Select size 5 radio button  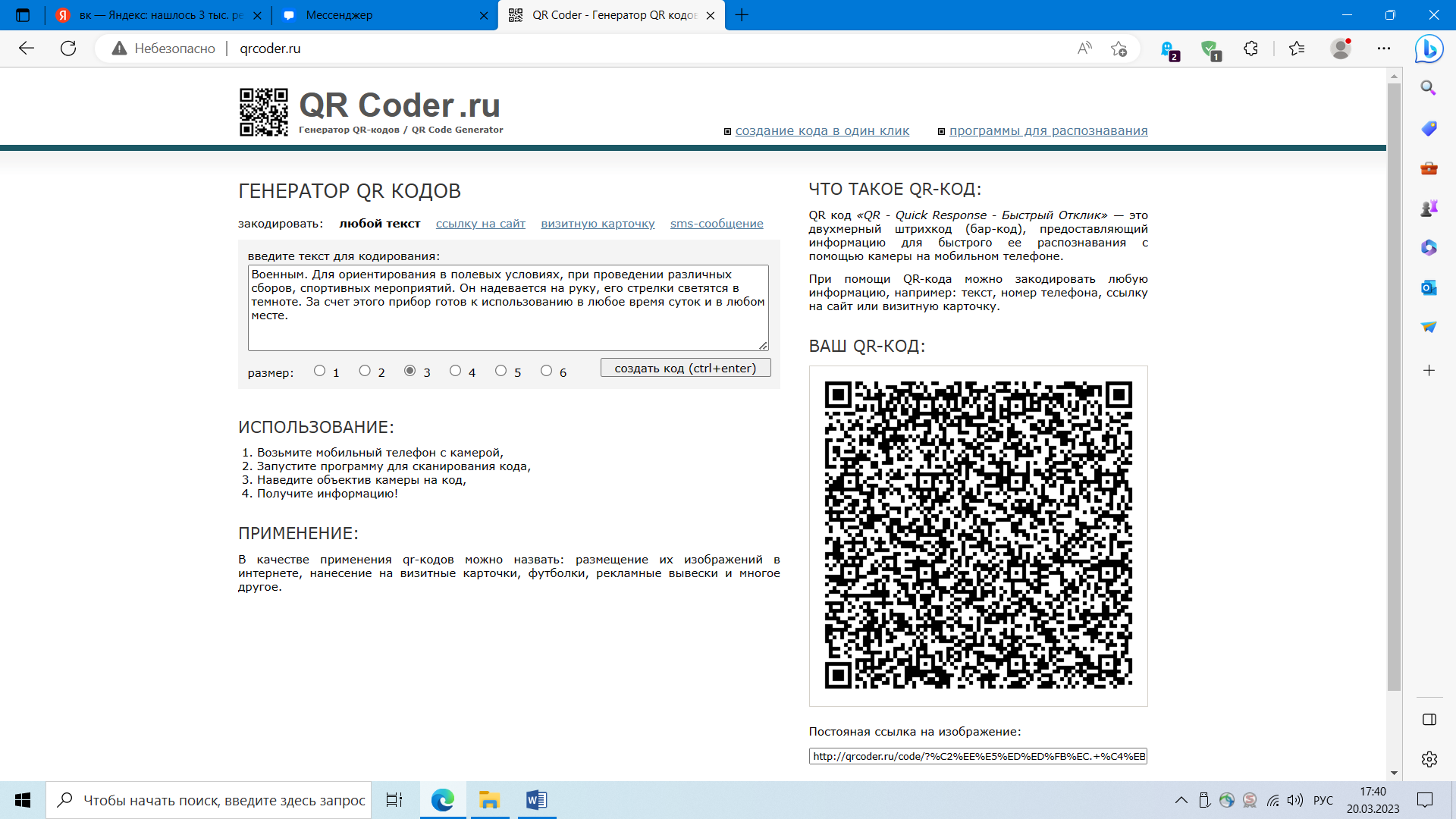(501, 371)
